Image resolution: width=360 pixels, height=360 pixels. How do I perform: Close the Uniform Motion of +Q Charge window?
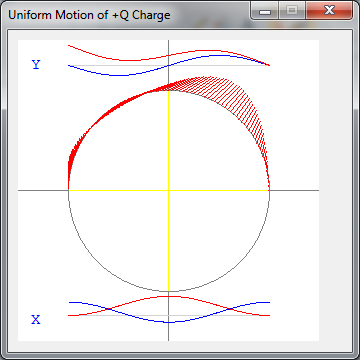(x=329, y=10)
